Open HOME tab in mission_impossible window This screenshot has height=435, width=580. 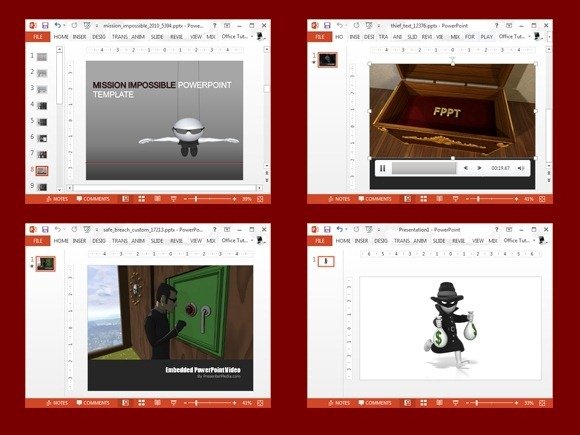(x=61, y=37)
